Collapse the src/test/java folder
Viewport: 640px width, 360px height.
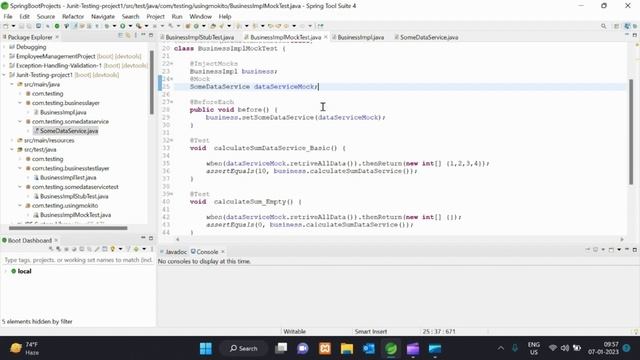pyautogui.click(x=12, y=150)
